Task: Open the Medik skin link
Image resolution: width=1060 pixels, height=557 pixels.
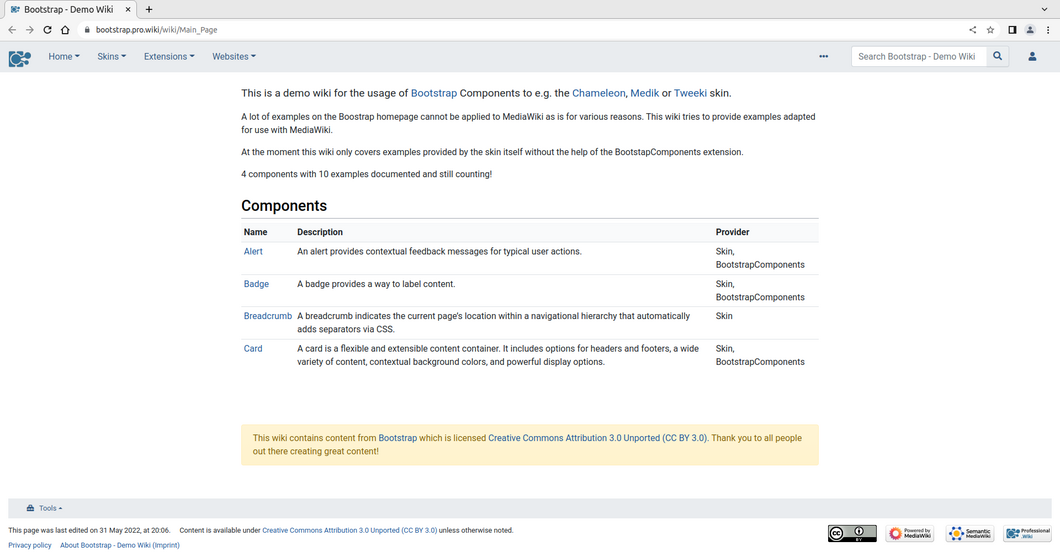Action: click(x=644, y=93)
